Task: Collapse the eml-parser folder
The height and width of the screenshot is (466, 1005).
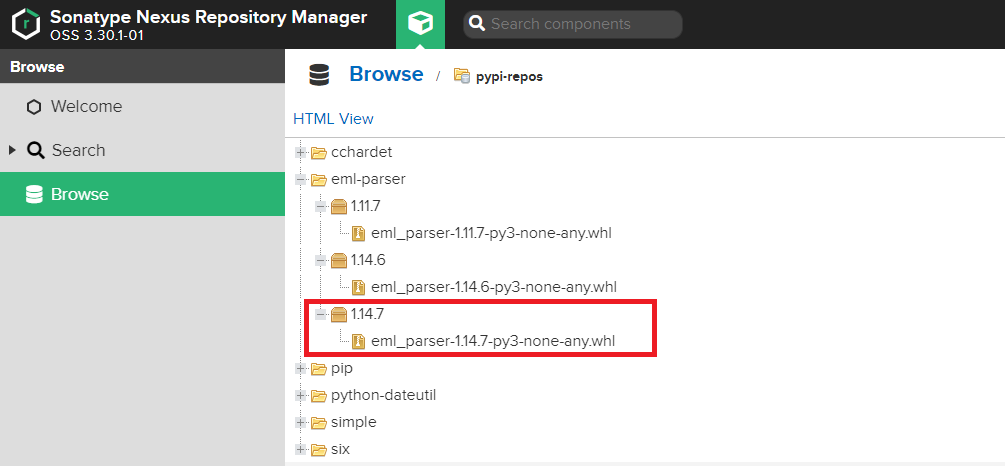Action: tap(300, 179)
